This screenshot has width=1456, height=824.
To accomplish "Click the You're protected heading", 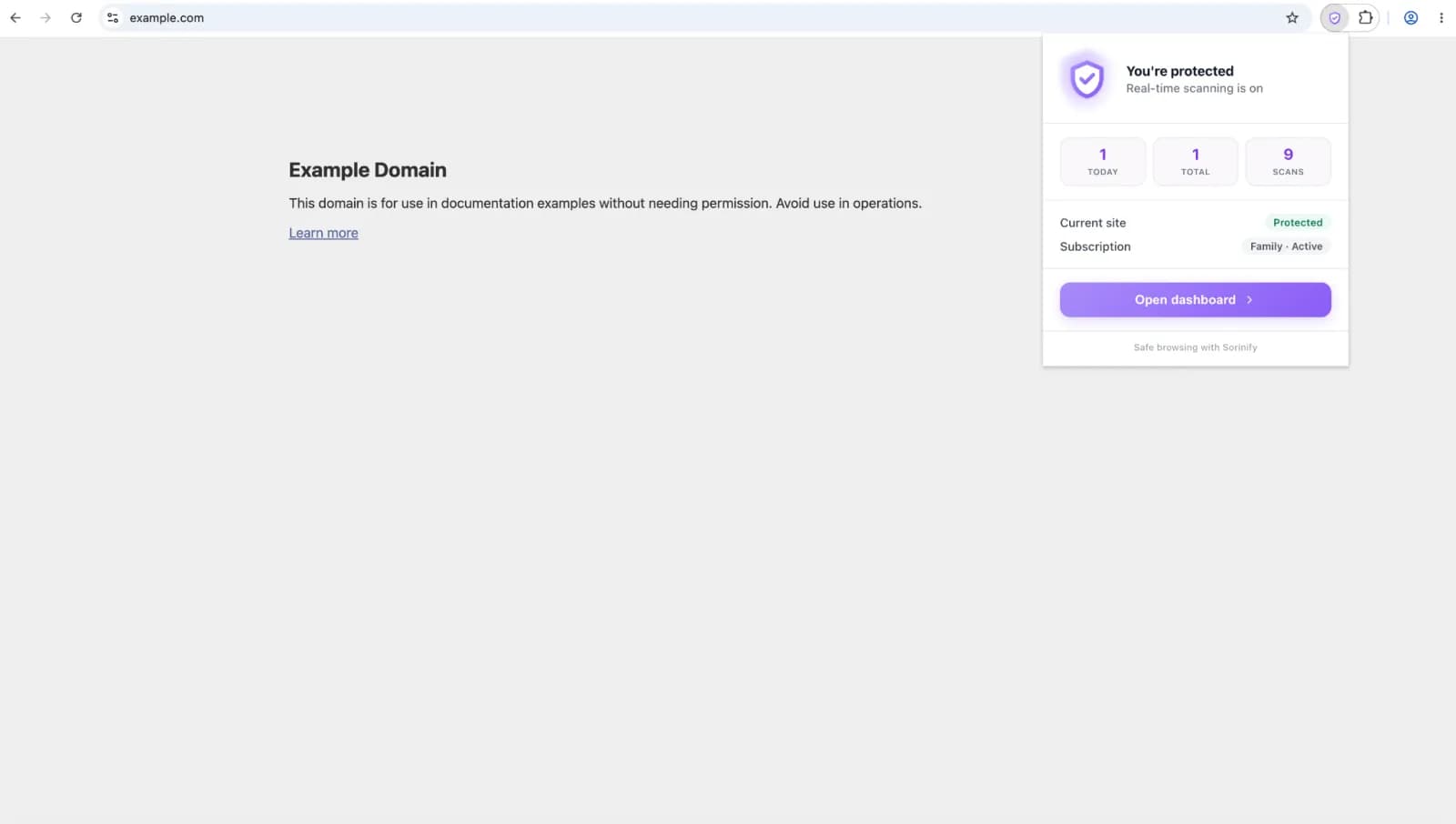I will tap(1179, 71).
